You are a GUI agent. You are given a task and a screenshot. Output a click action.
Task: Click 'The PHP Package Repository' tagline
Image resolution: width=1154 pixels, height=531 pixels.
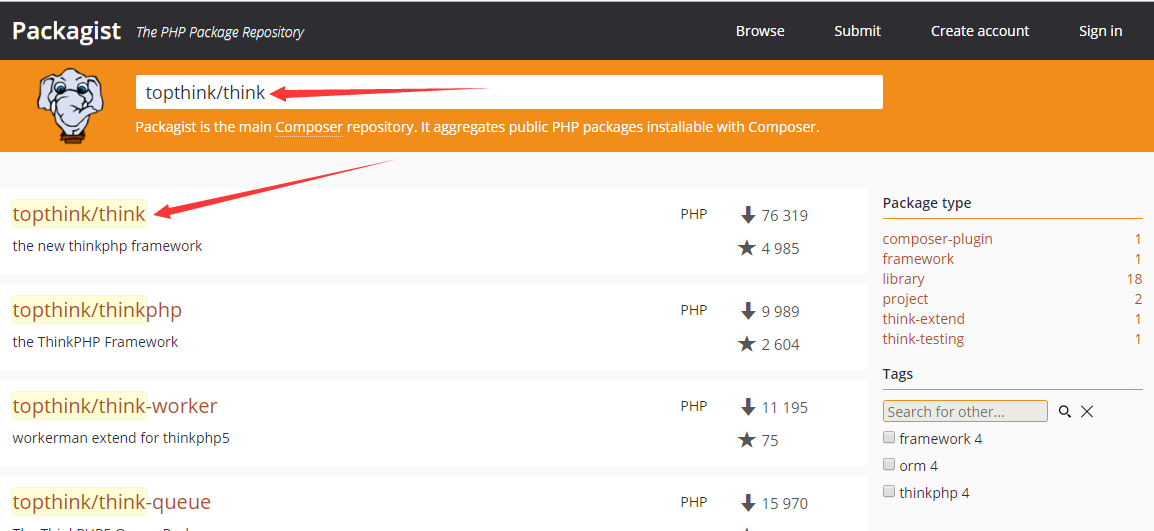219,32
